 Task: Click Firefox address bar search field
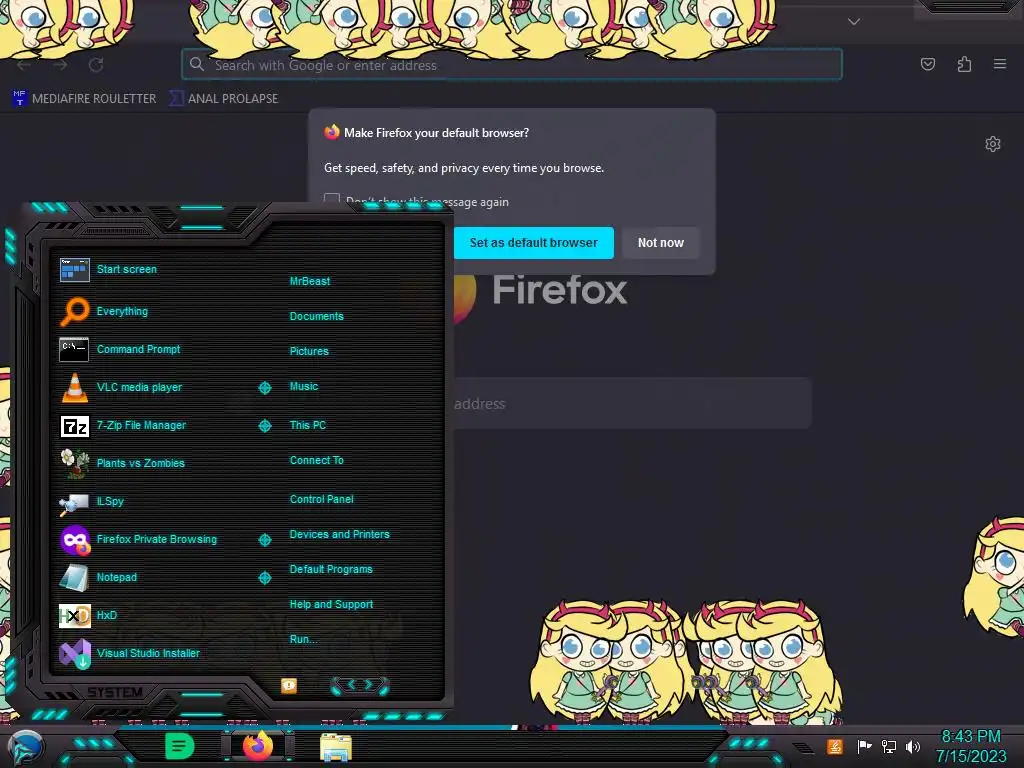click(x=512, y=65)
